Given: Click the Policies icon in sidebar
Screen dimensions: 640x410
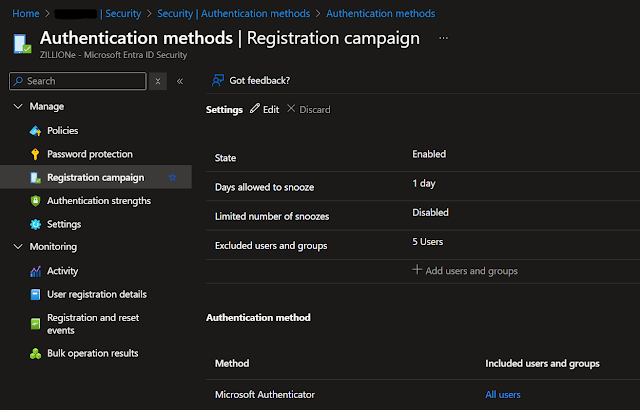Looking at the screenshot, I should 35,131.
